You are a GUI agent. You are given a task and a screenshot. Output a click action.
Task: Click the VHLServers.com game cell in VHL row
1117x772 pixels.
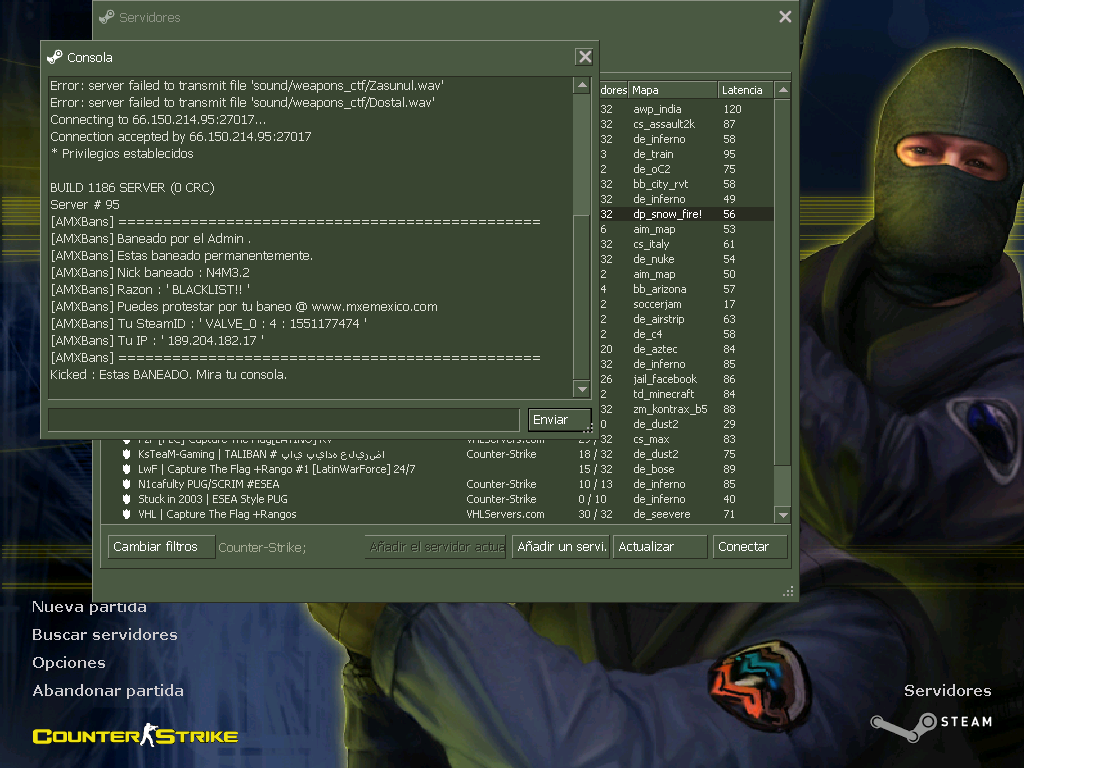[505, 514]
